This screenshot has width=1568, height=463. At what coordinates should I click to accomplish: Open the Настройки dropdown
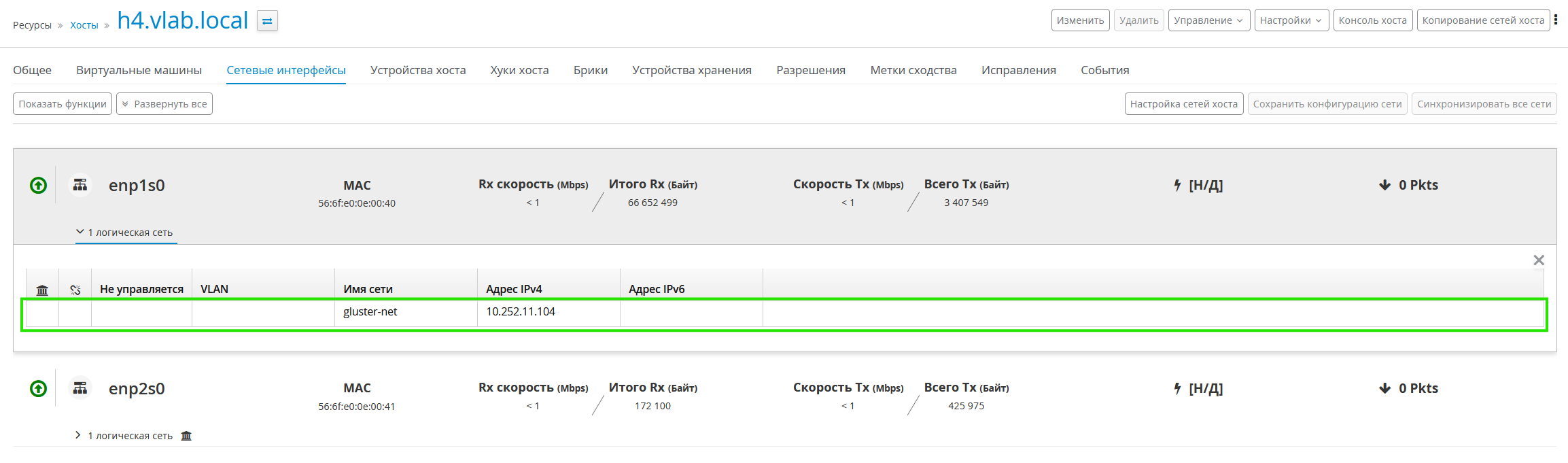(1291, 20)
